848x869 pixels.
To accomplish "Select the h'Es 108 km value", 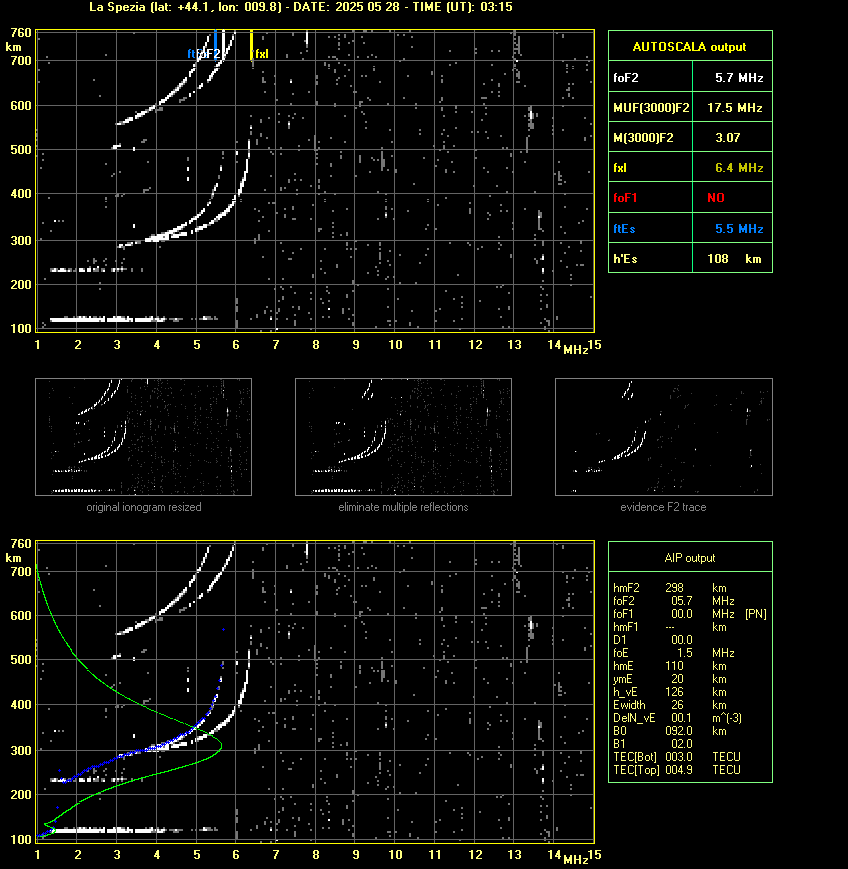I will pyautogui.click(x=734, y=259).
